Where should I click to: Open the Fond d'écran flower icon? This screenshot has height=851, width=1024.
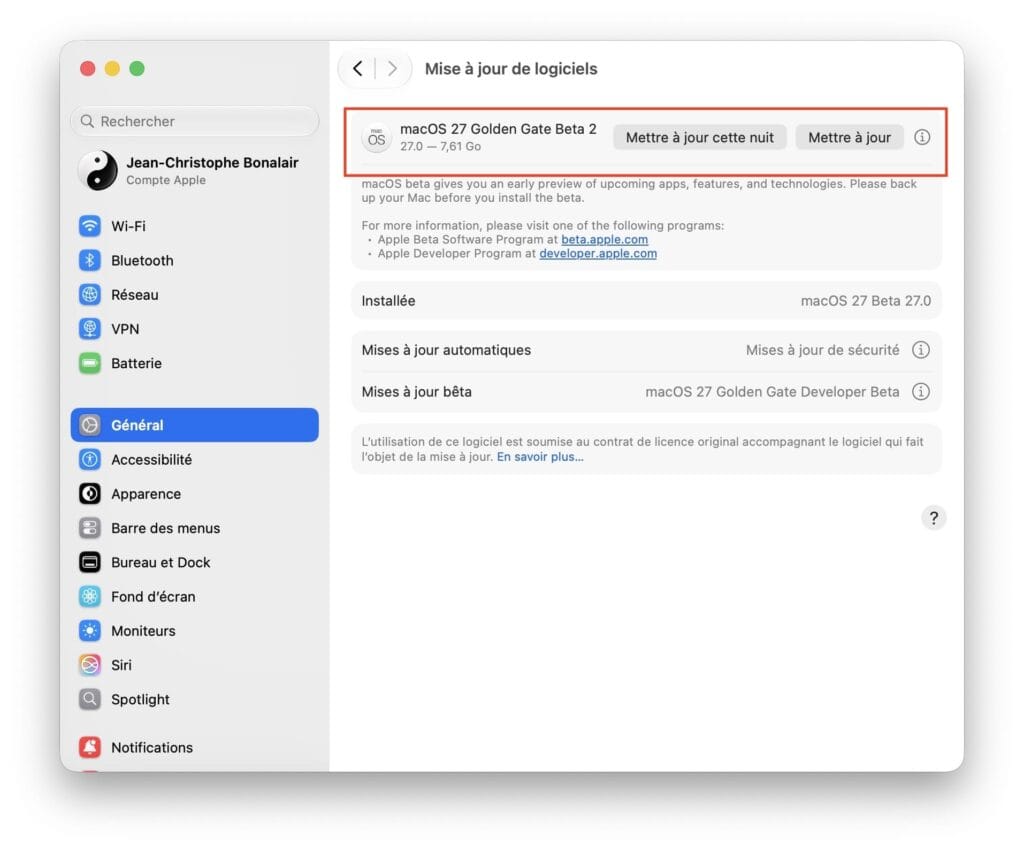[89, 596]
